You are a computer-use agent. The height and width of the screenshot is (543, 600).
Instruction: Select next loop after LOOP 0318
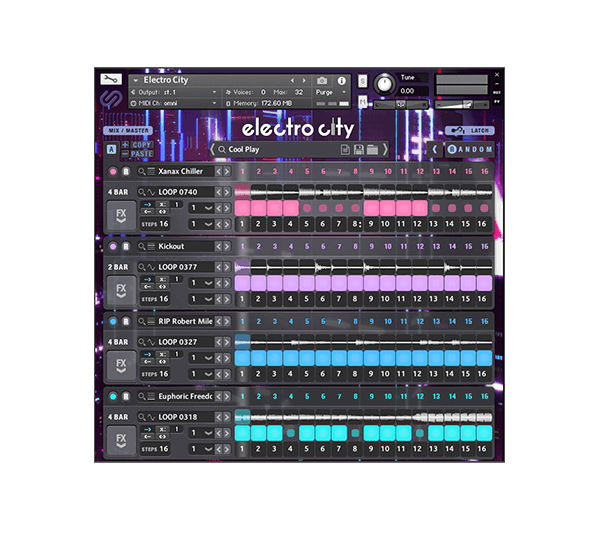(x=227, y=417)
